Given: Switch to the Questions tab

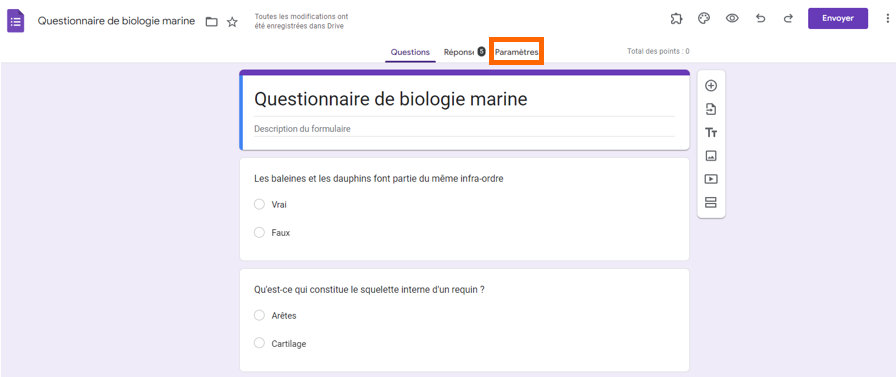Looking at the screenshot, I should pos(410,52).
